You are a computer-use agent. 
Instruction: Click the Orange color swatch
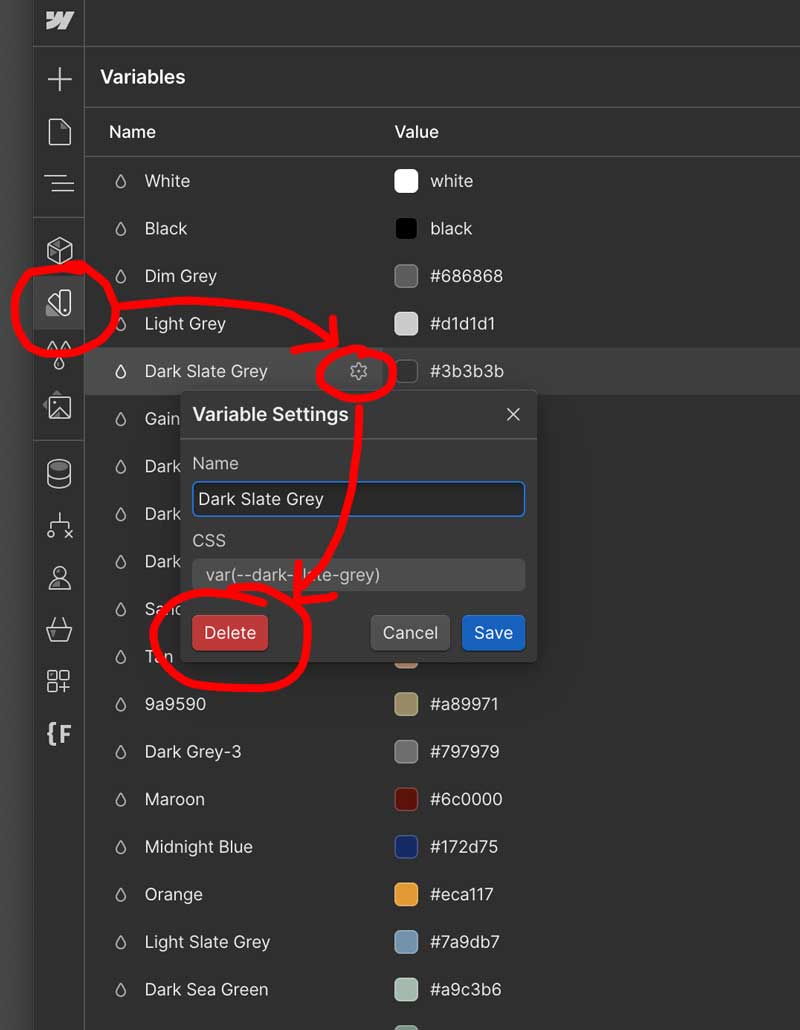point(406,894)
